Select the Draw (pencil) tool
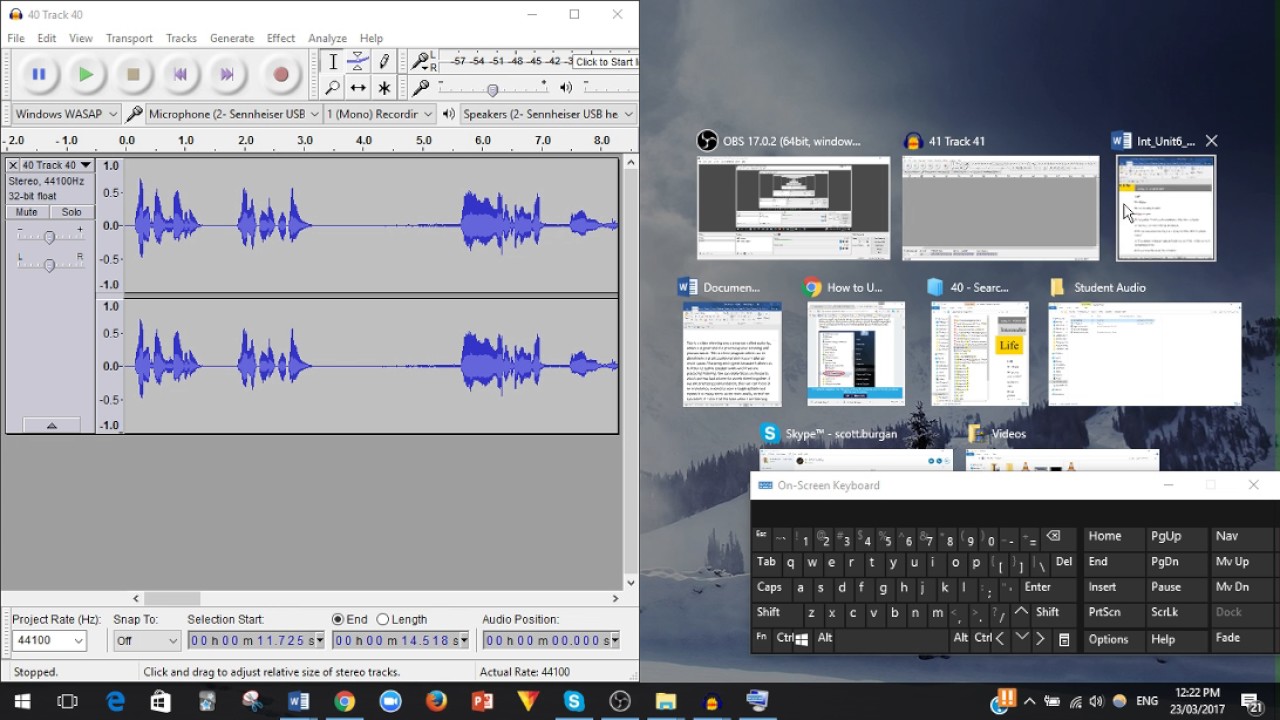Image resolution: width=1280 pixels, height=720 pixels. pyautogui.click(x=384, y=62)
